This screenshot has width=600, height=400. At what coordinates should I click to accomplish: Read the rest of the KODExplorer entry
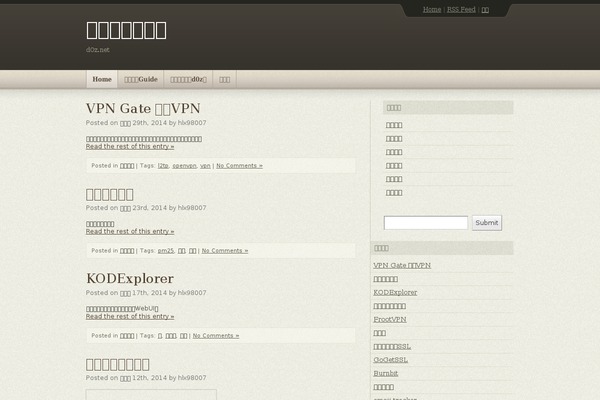pos(130,317)
